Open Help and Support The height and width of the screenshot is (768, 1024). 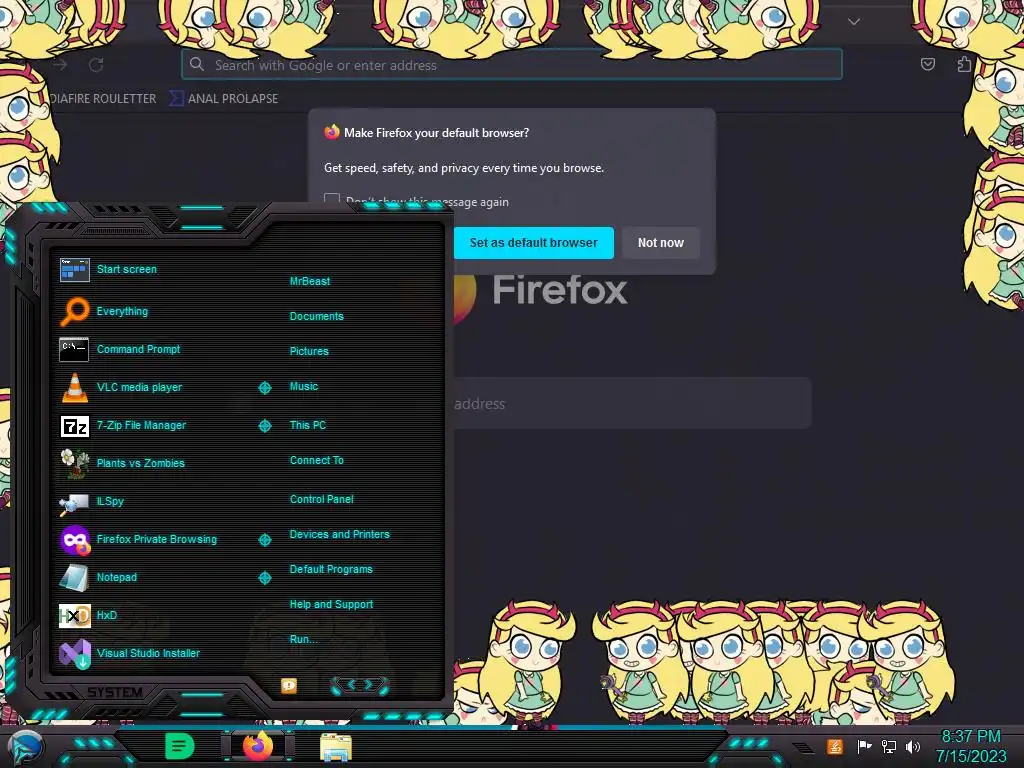coord(331,604)
